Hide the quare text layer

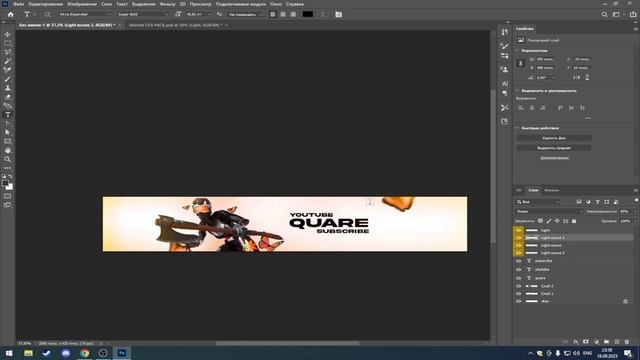click(x=518, y=278)
